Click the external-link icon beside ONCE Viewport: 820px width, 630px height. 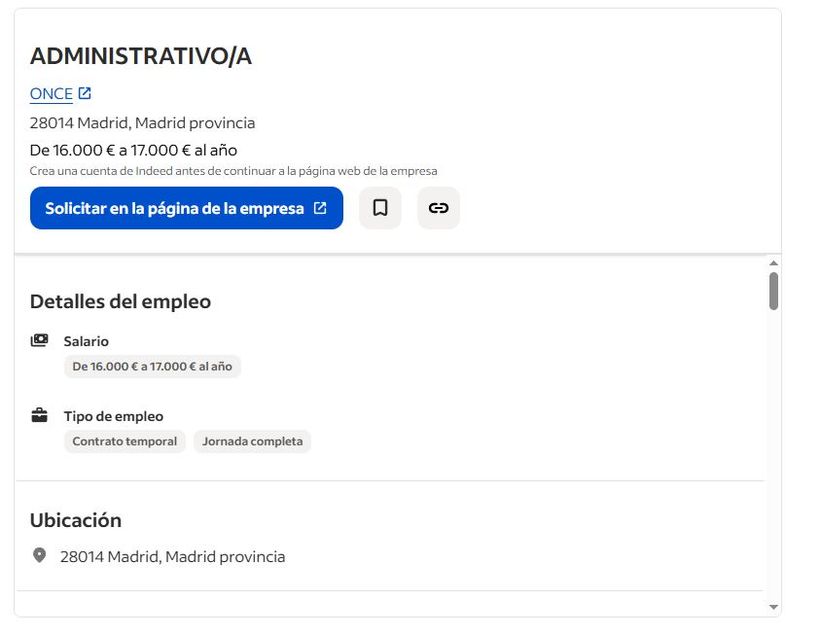(85, 93)
